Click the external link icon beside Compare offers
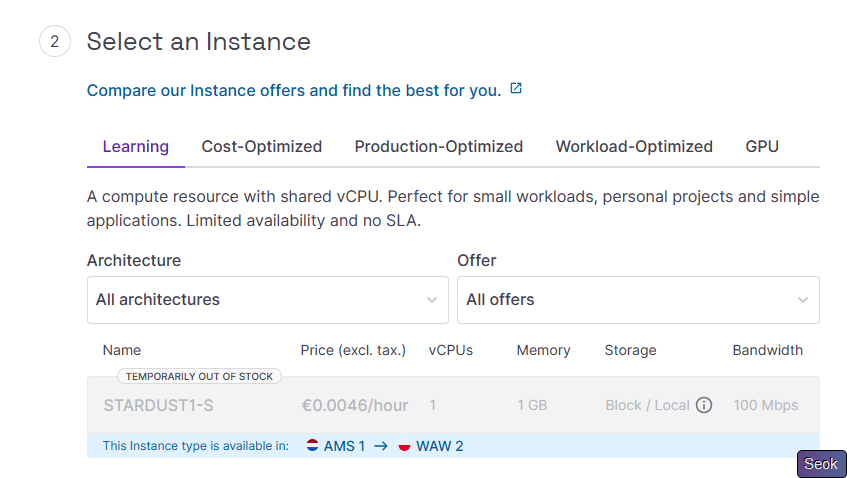This screenshot has width=847, height=478. pyautogui.click(x=516, y=89)
